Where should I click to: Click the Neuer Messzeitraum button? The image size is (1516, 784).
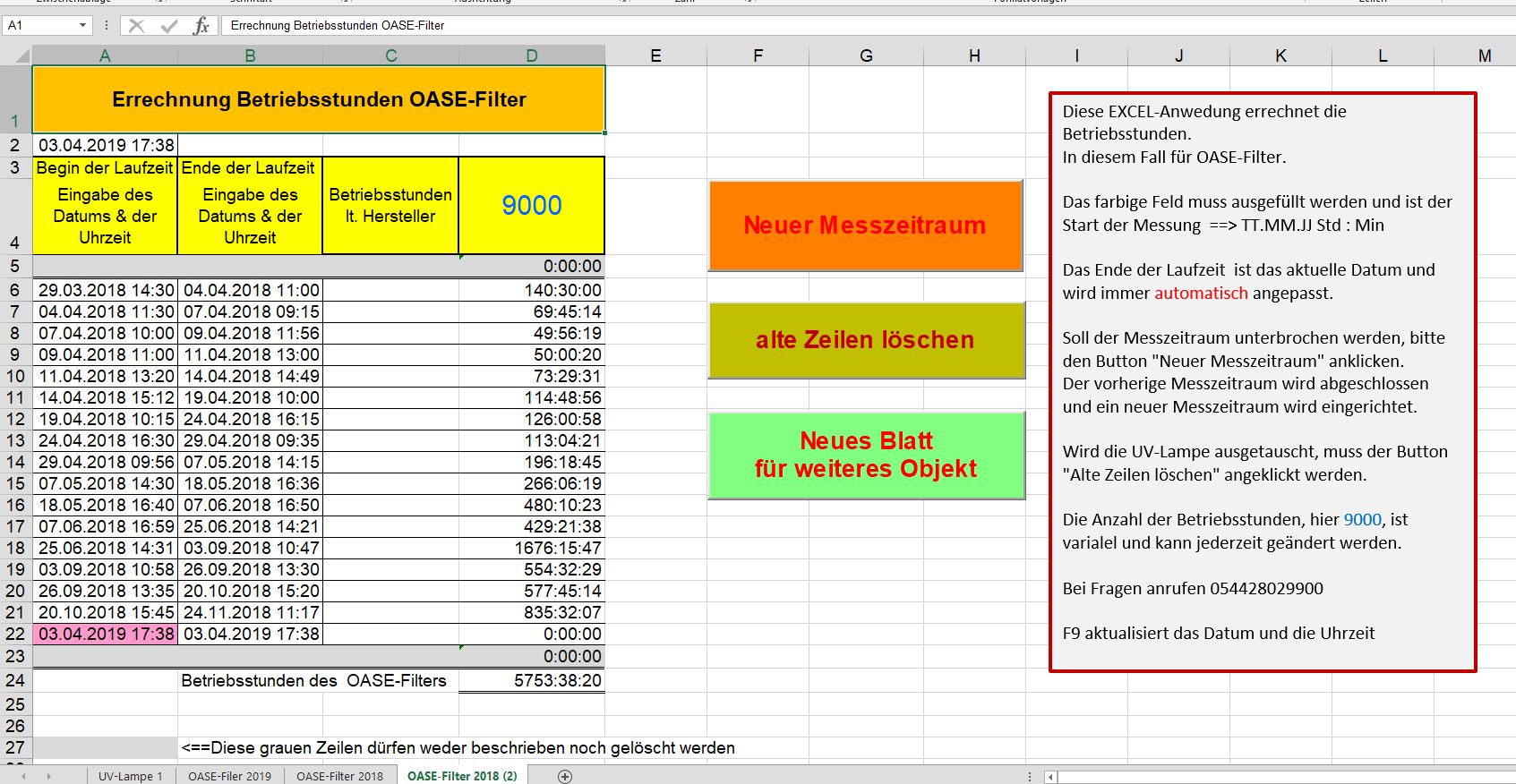click(865, 226)
